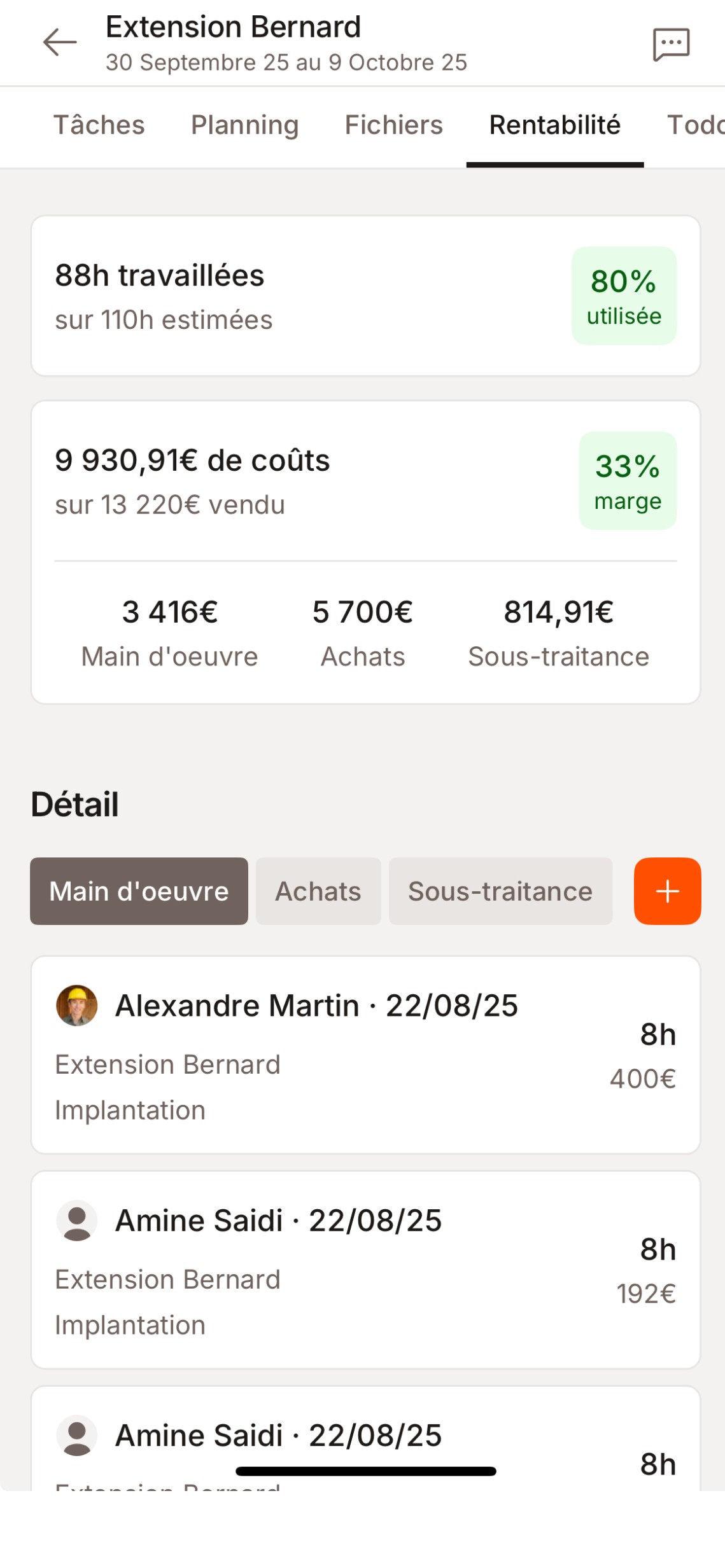The image size is (725, 1568).
Task: Open the Planning tab
Action: (x=244, y=125)
